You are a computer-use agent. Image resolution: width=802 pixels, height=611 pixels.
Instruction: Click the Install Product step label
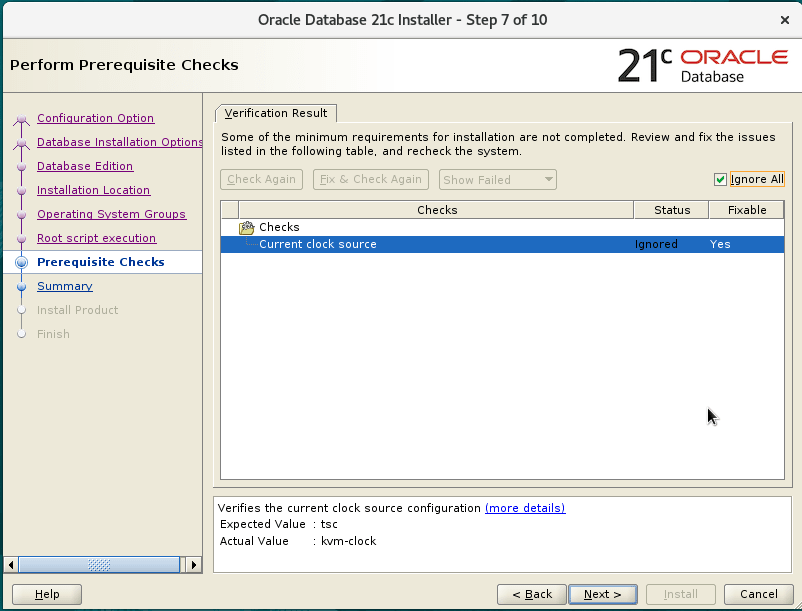click(x=78, y=310)
